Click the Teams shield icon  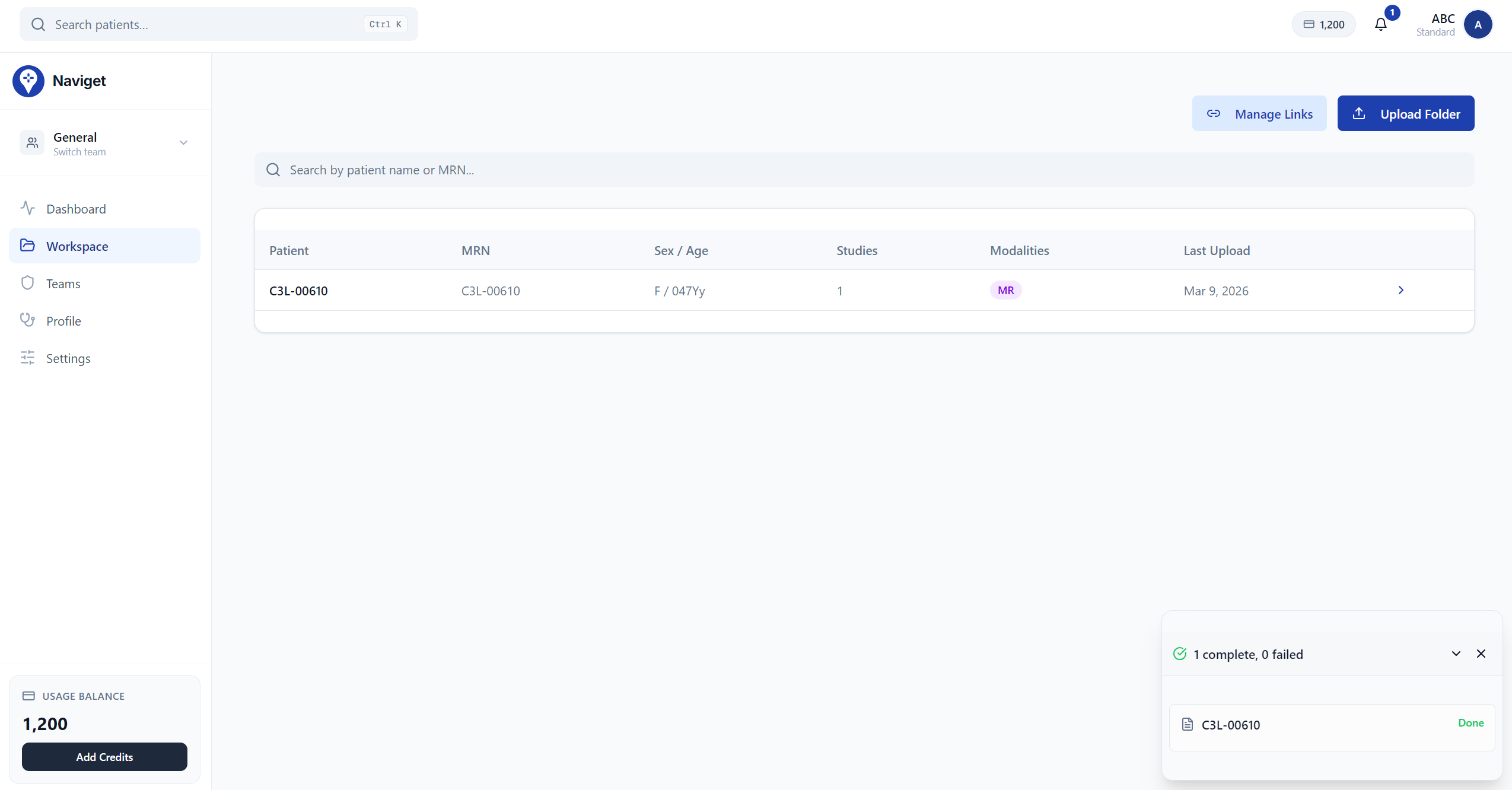click(28, 283)
